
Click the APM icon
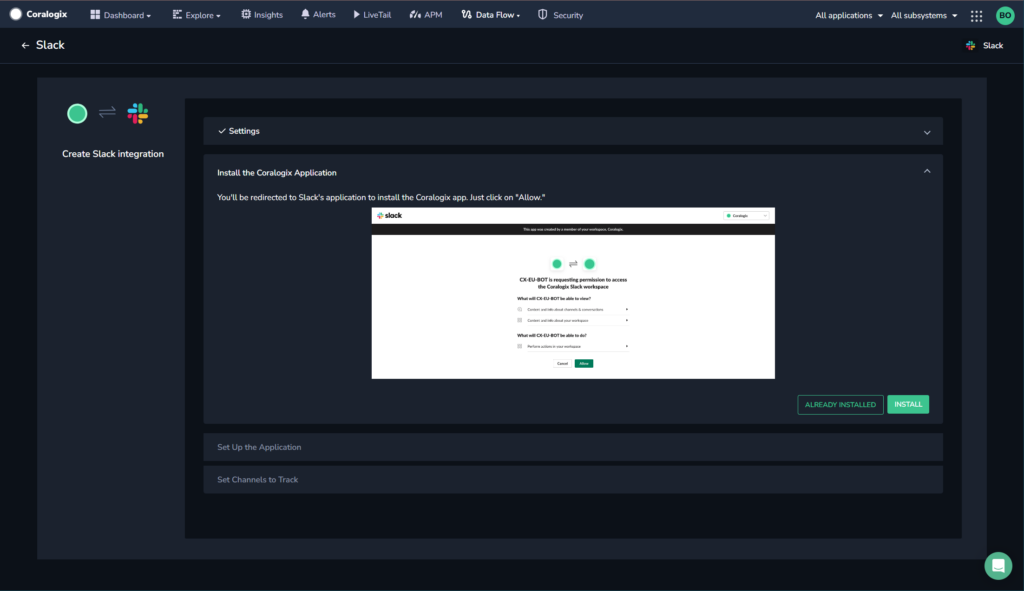click(415, 14)
